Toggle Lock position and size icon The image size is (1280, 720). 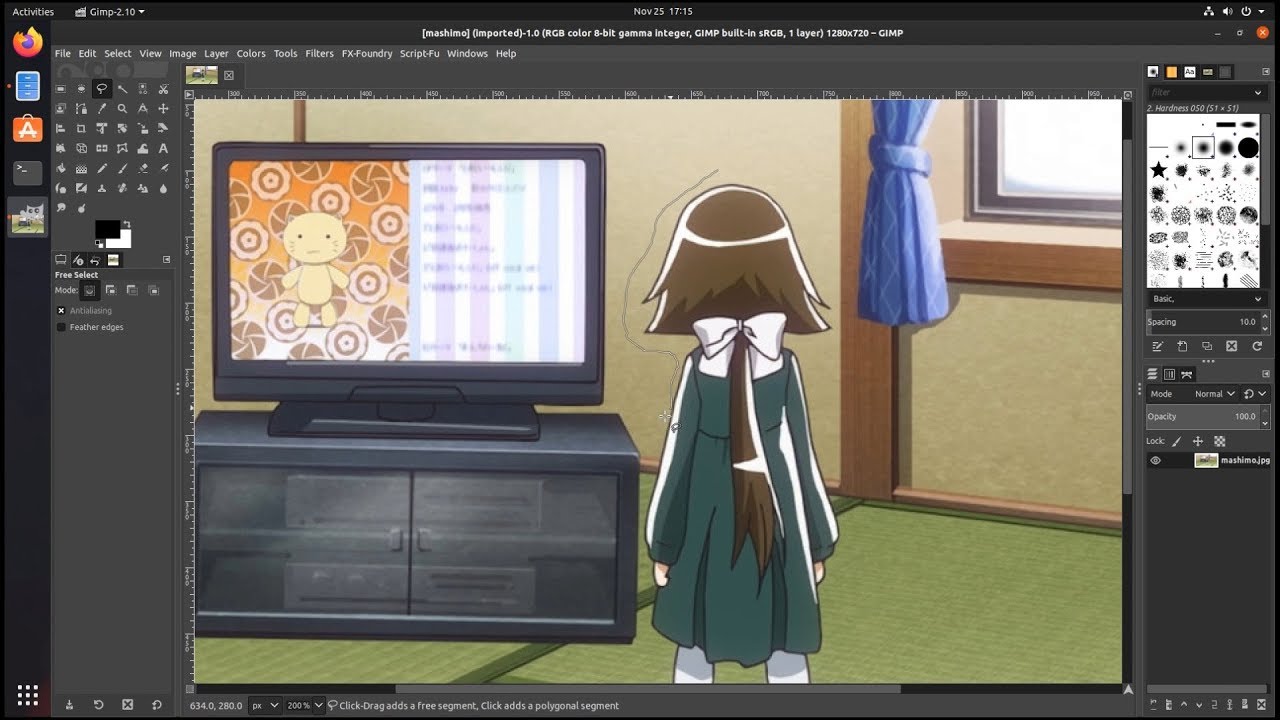coord(1198,441)
